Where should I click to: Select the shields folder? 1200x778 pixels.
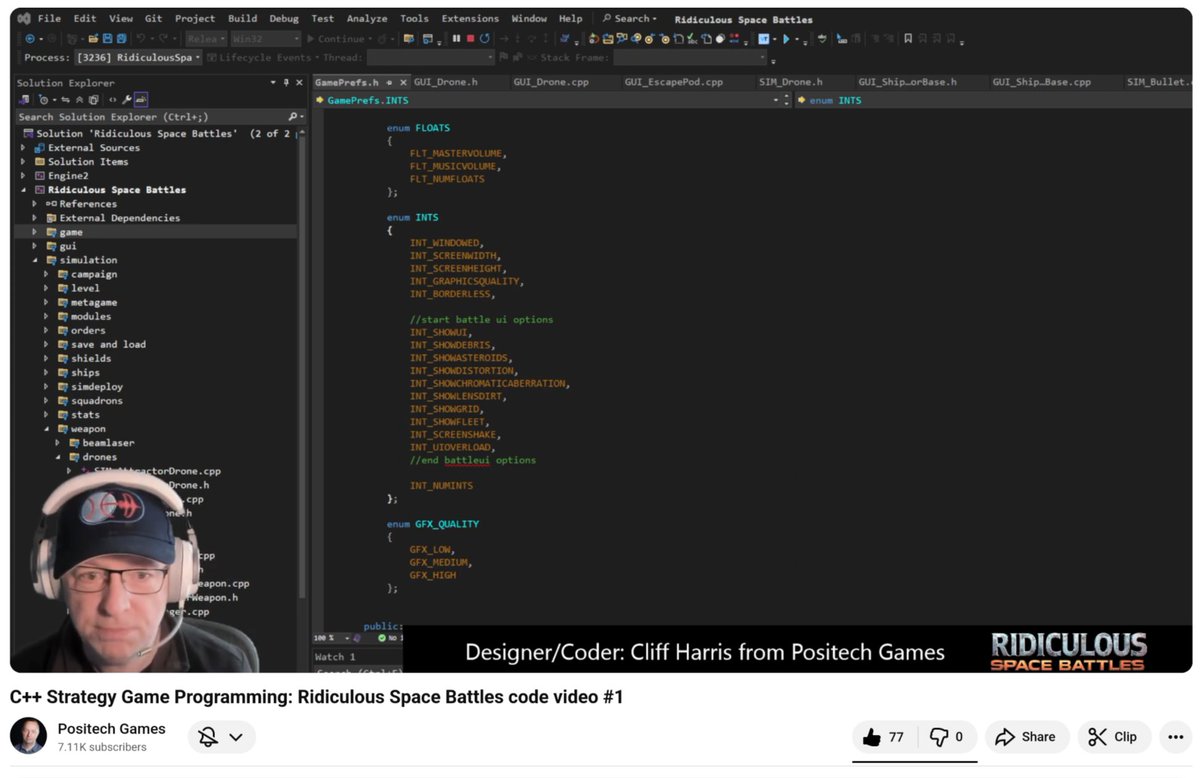point(91,359)
